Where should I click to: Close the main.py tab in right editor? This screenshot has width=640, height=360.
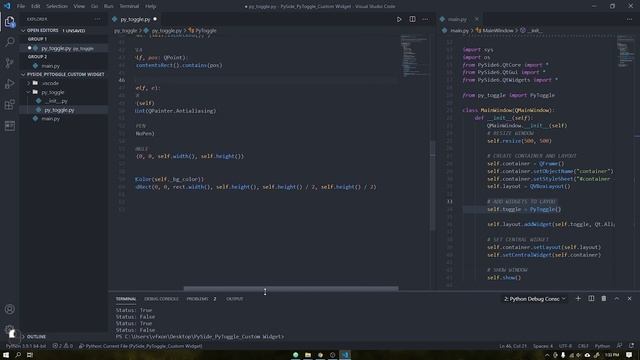476,19
